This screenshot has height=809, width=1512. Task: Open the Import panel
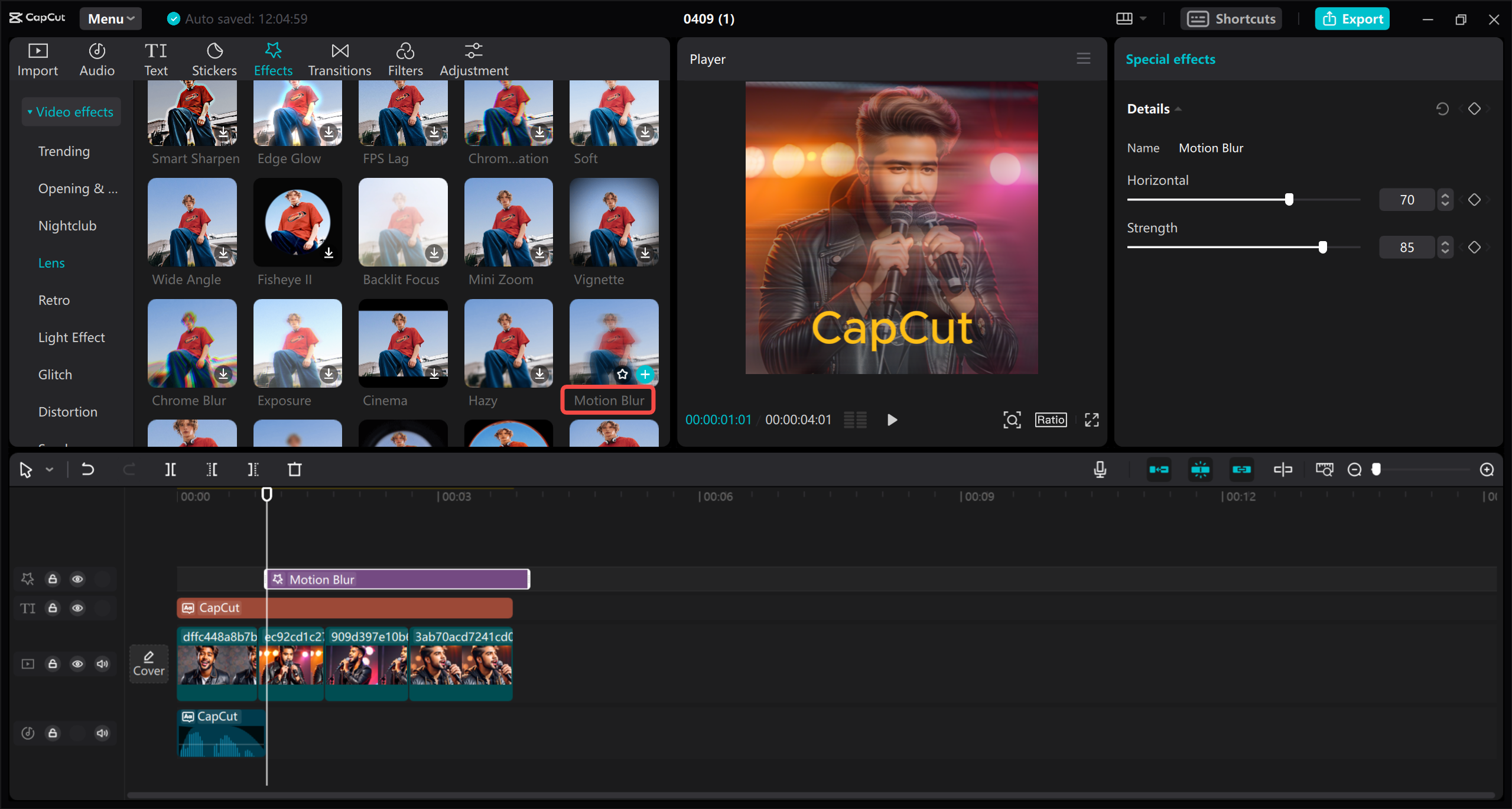[37, 59]
